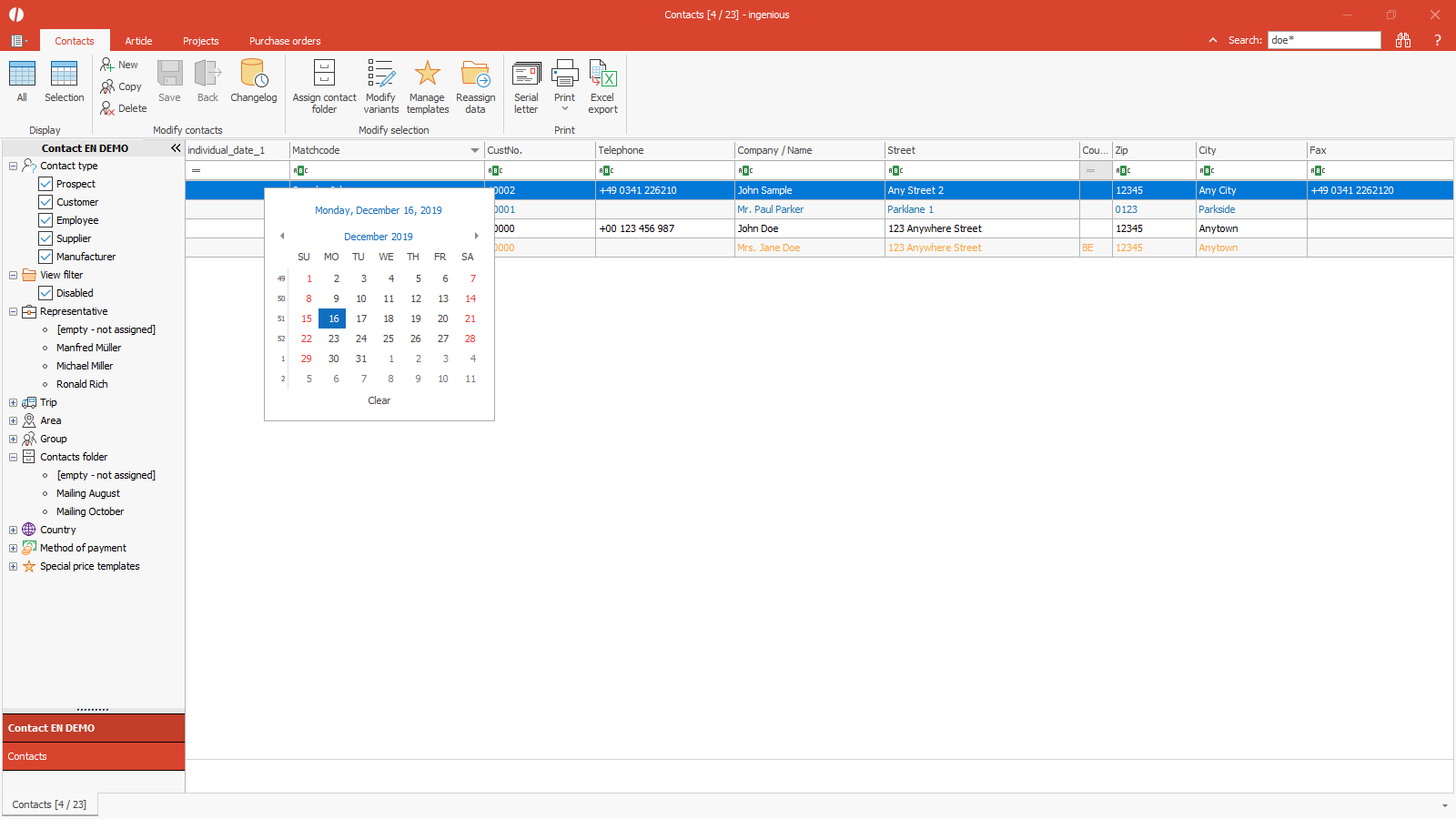1456x819 pixels.
Task: Toggle the Supplier checkbox
Action: tap(45, 238)
